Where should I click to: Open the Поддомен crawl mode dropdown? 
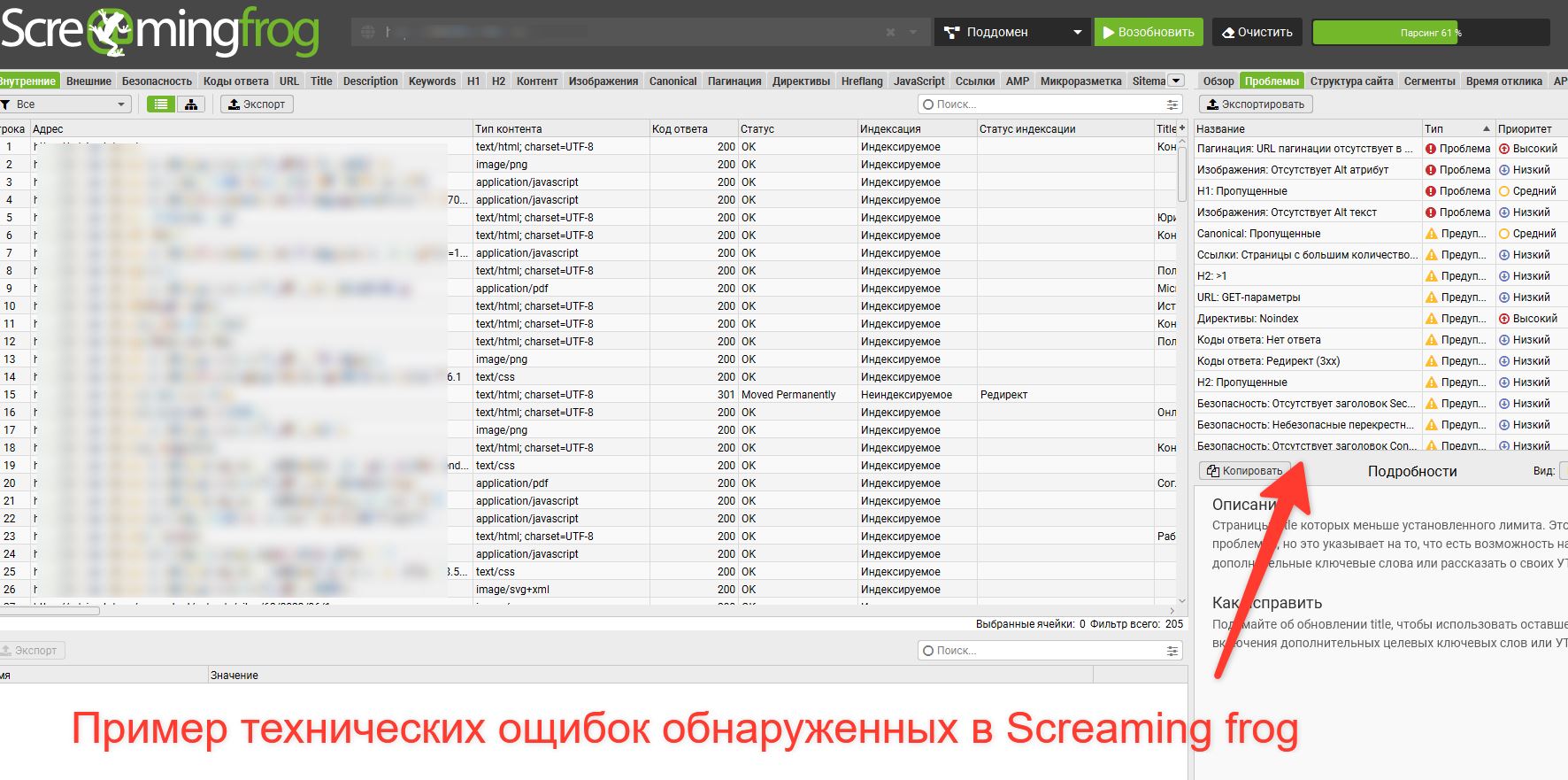pyautogui.click(x=1012, y=32)
